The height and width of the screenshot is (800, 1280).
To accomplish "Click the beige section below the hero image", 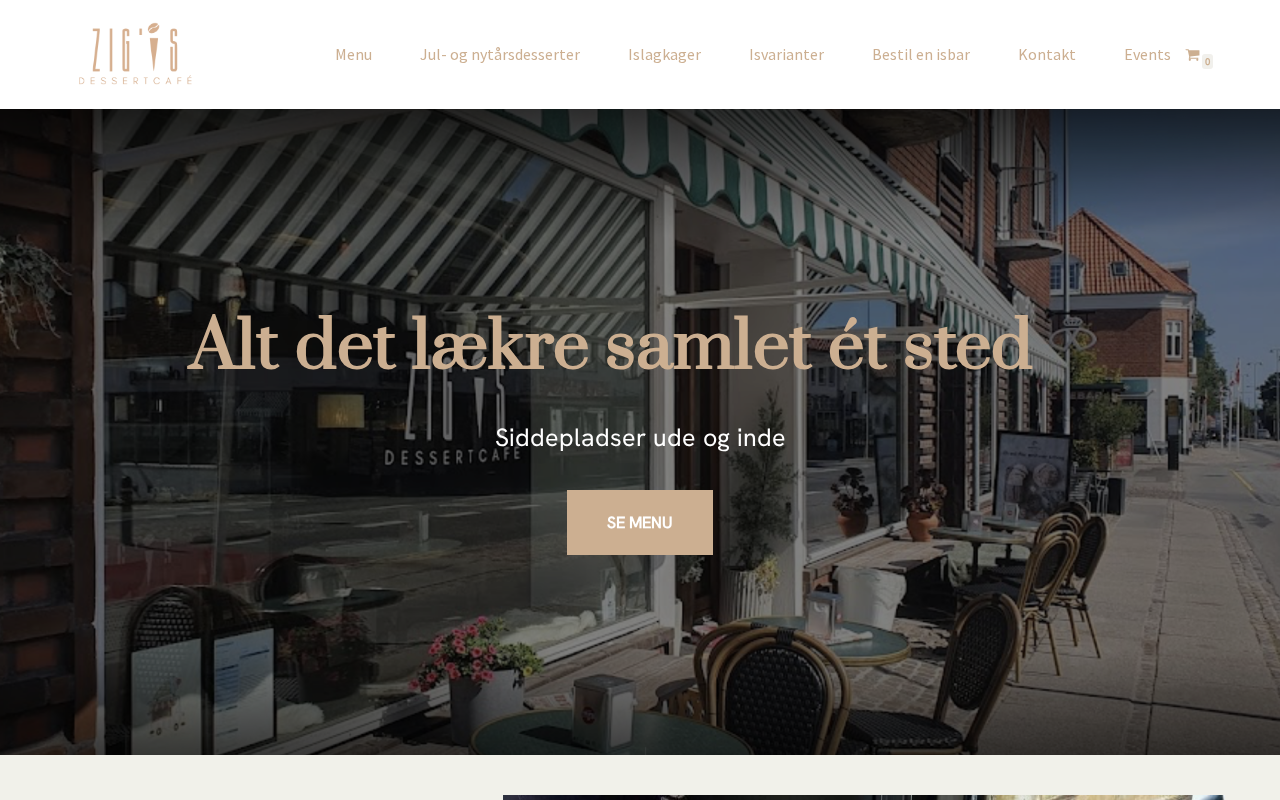I will point(250,778).
